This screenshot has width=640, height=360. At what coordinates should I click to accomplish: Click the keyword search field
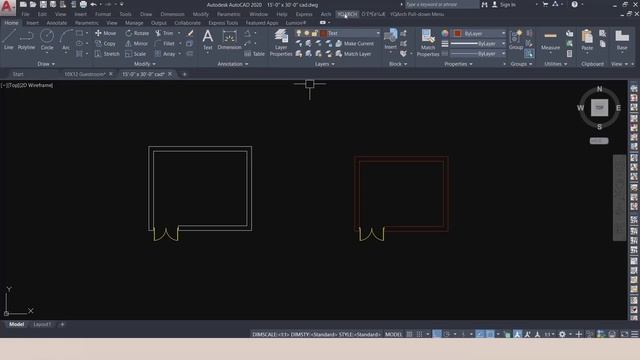click(x=442, y=4)
